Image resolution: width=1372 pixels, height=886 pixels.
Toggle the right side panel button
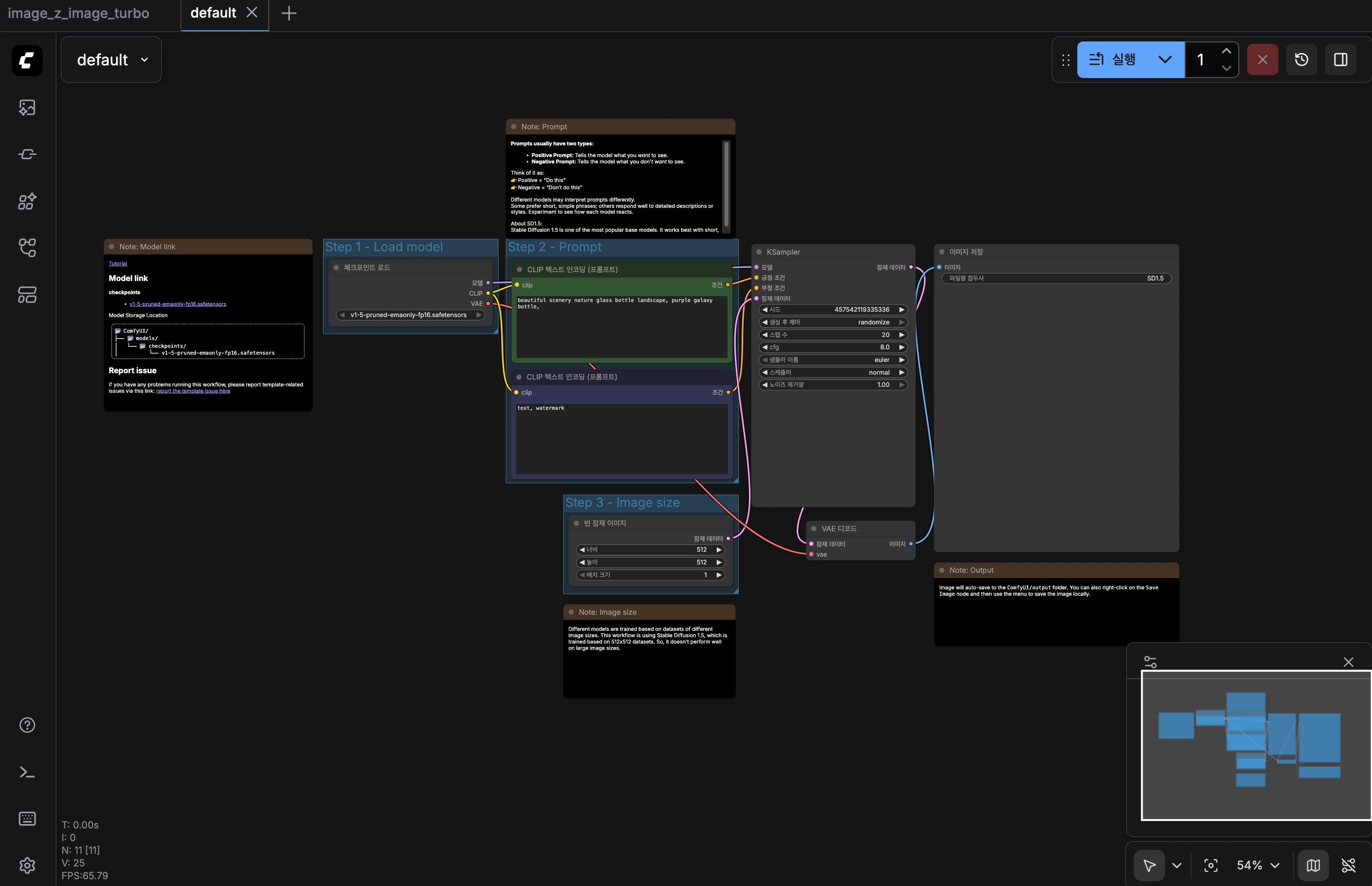1340,60
